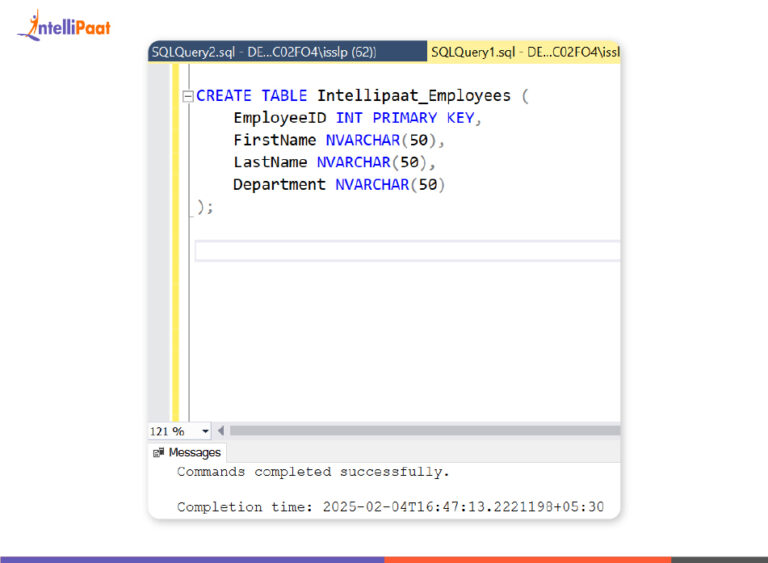Collapse the CREATE TABLE code block

188,96
